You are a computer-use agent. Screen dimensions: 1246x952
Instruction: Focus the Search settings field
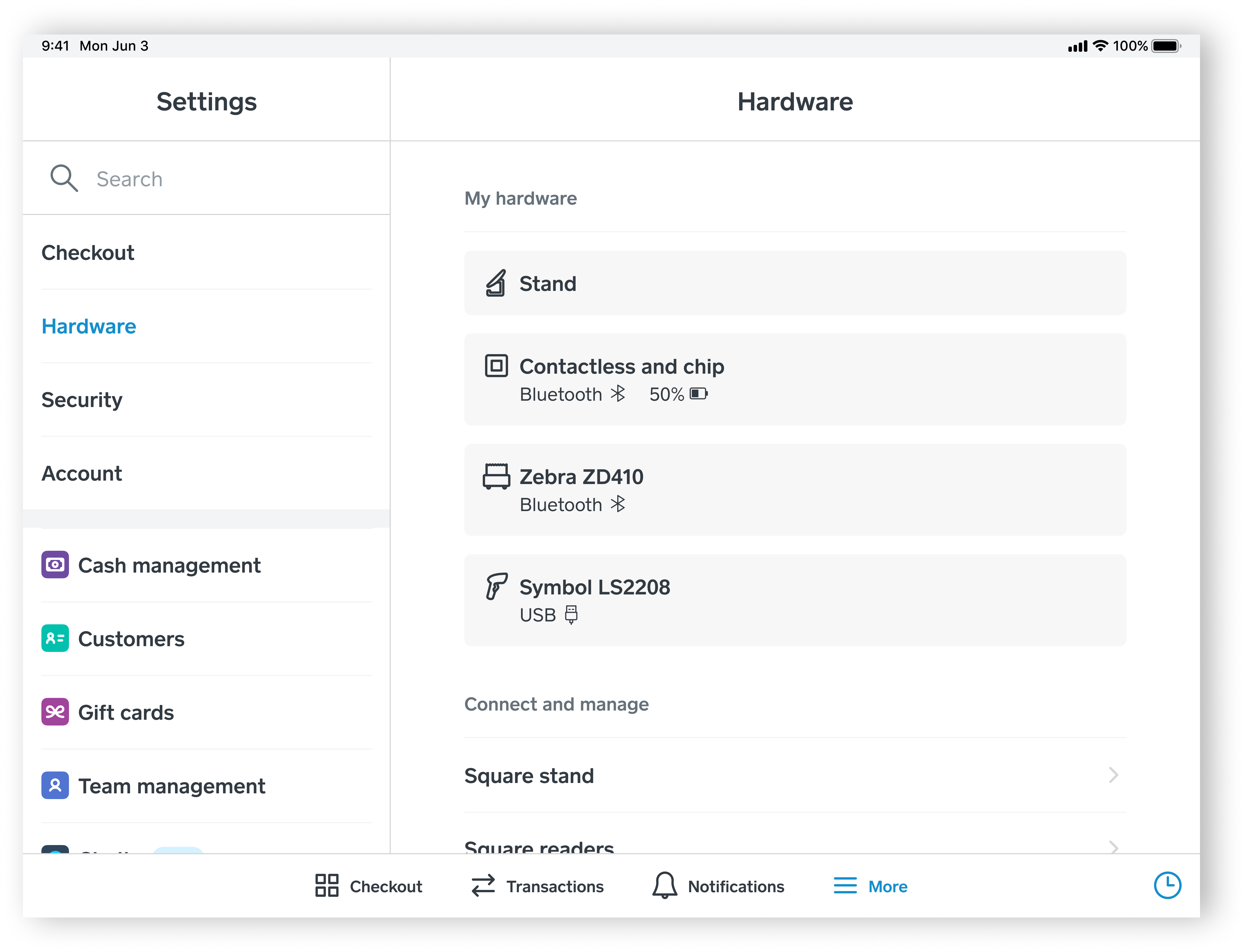[206, 178]
